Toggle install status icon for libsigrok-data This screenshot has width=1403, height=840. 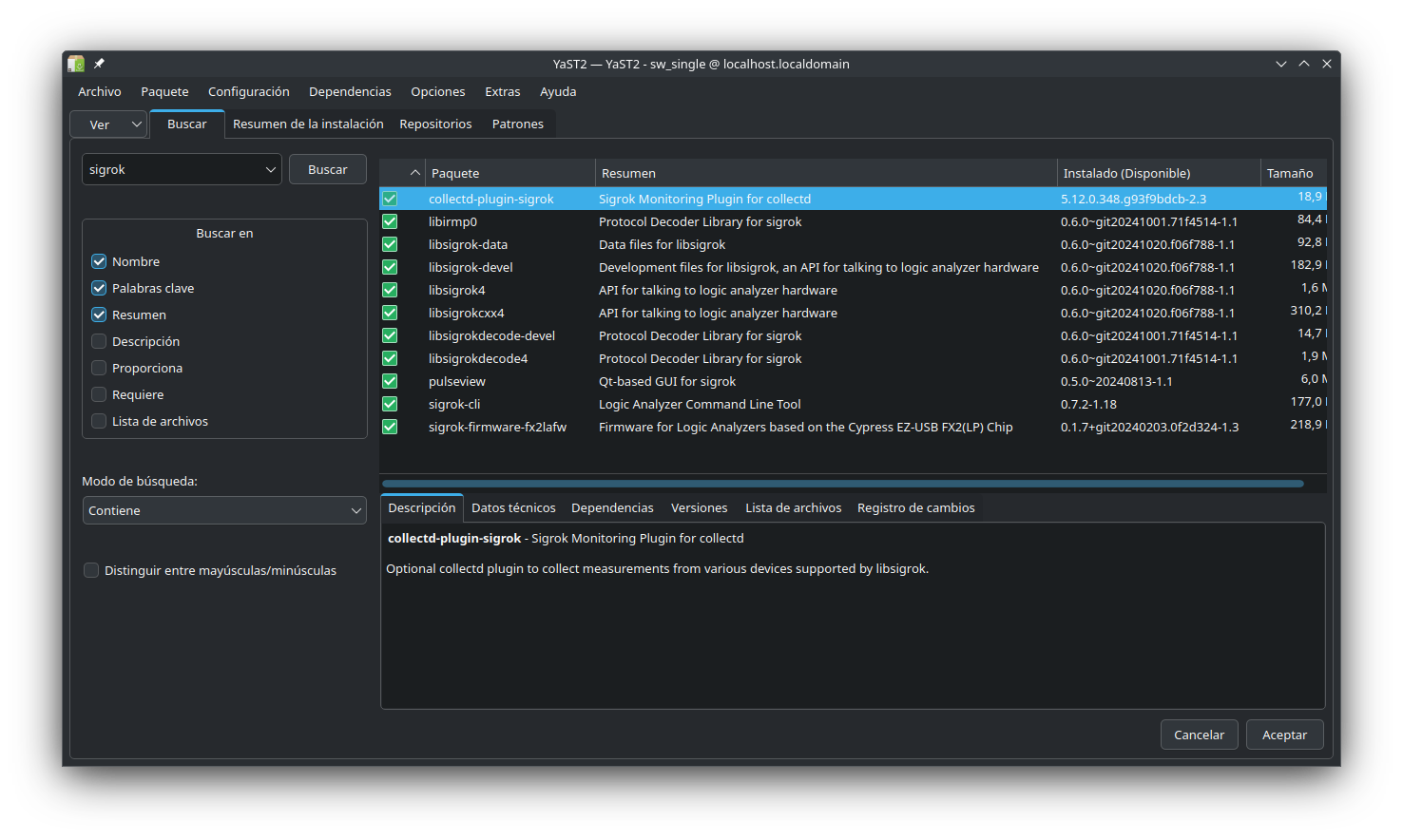pos(390,244)
